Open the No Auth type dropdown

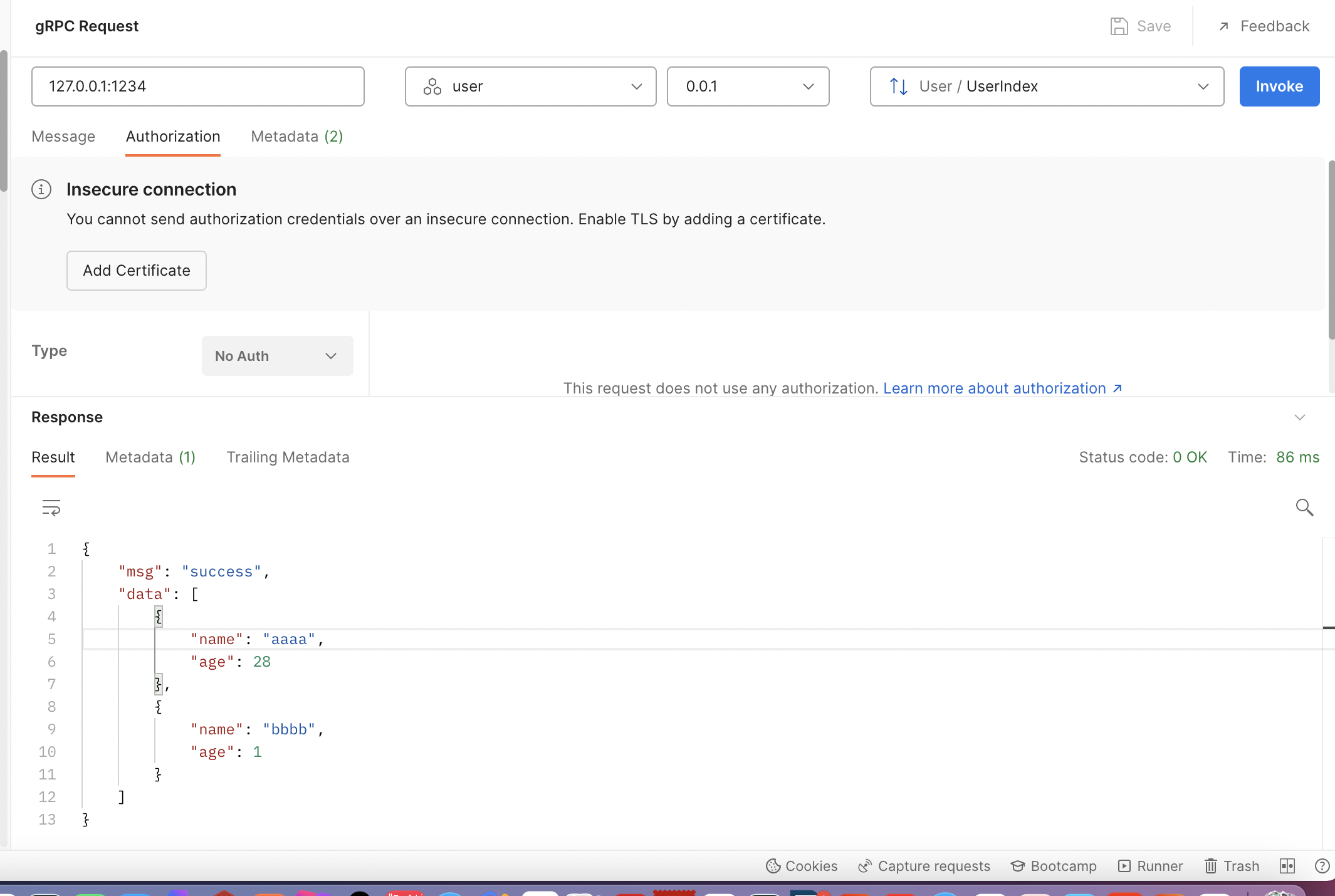click(277, 356)
